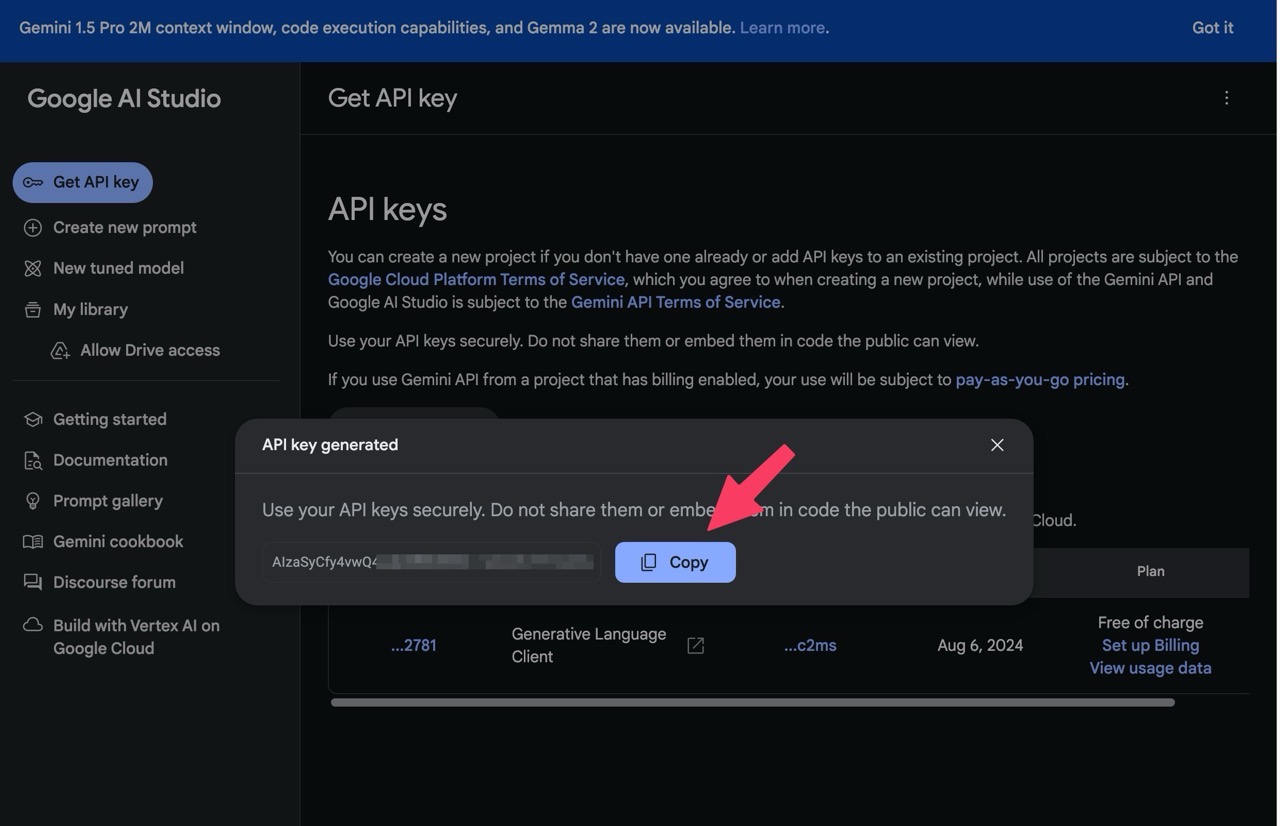Click the Plan column header

[x=1150, y=572]
